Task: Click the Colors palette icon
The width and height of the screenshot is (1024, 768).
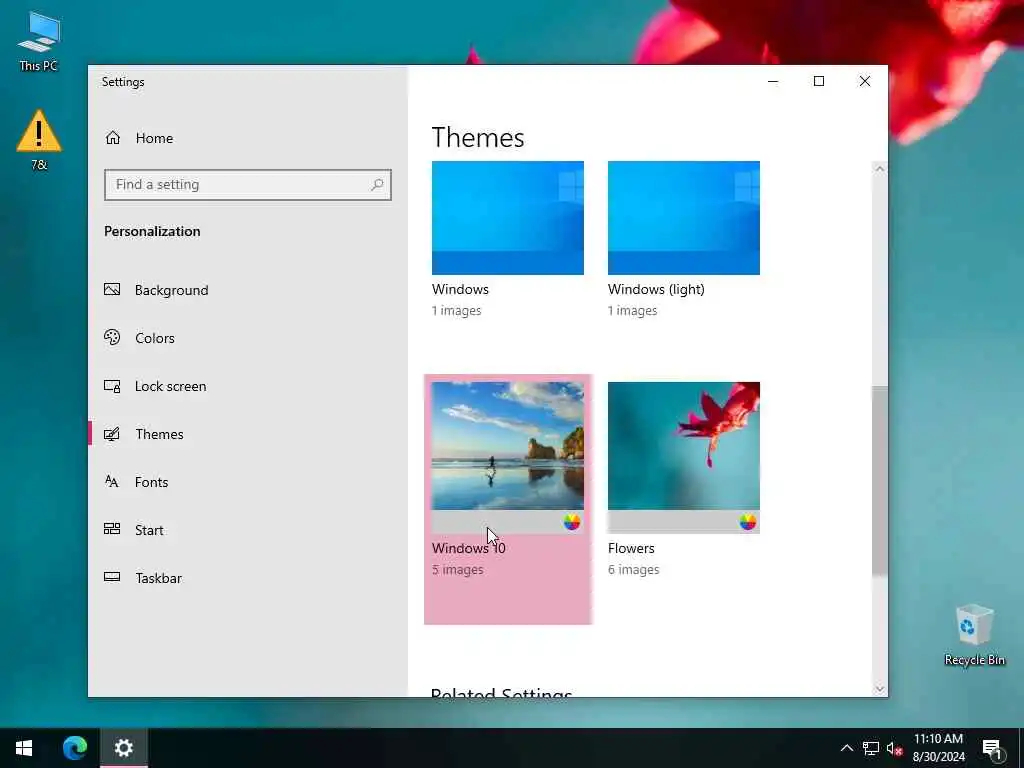Action: coord(112,337)
